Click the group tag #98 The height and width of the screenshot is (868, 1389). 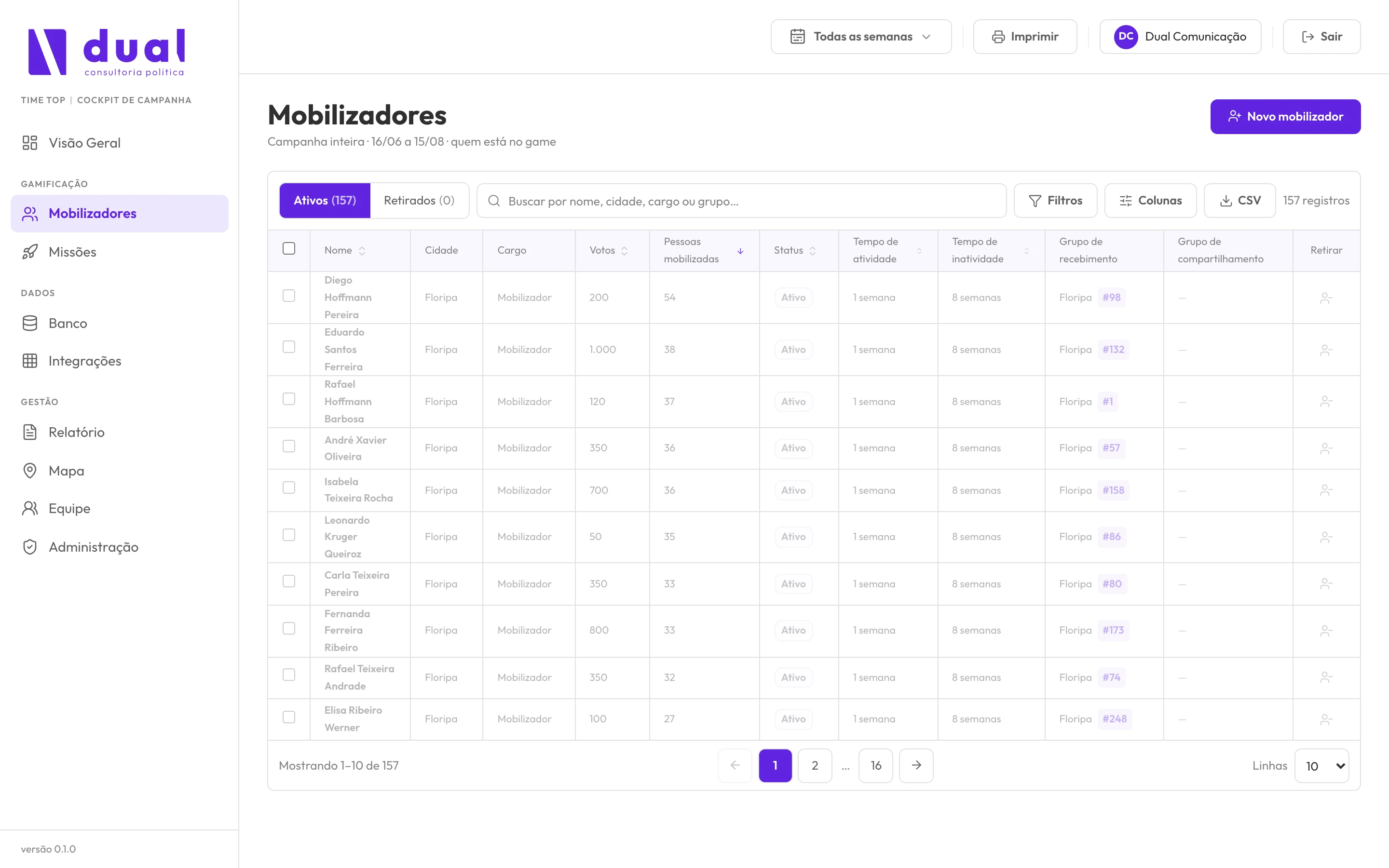(x=1111, y=298)
